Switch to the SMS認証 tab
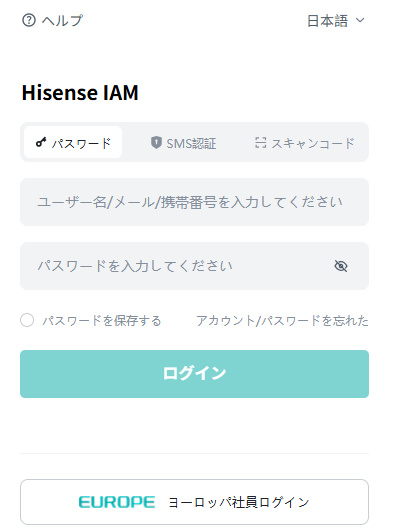Image resolution: width=394 pixels, height=531 pixels. pyautogui.click(x=183, y=143)
